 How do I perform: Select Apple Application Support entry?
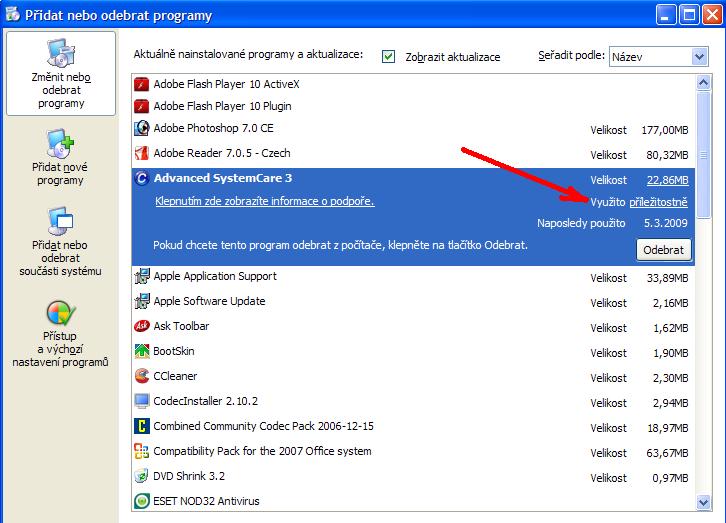point(413,277)
